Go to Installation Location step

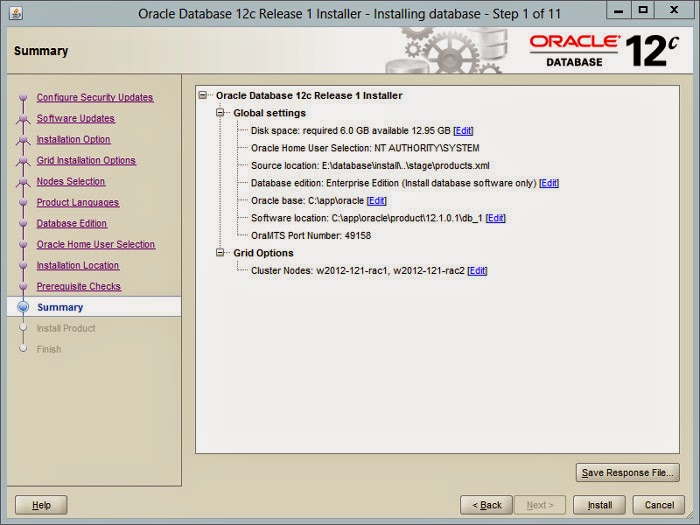[x=78, y=265]
